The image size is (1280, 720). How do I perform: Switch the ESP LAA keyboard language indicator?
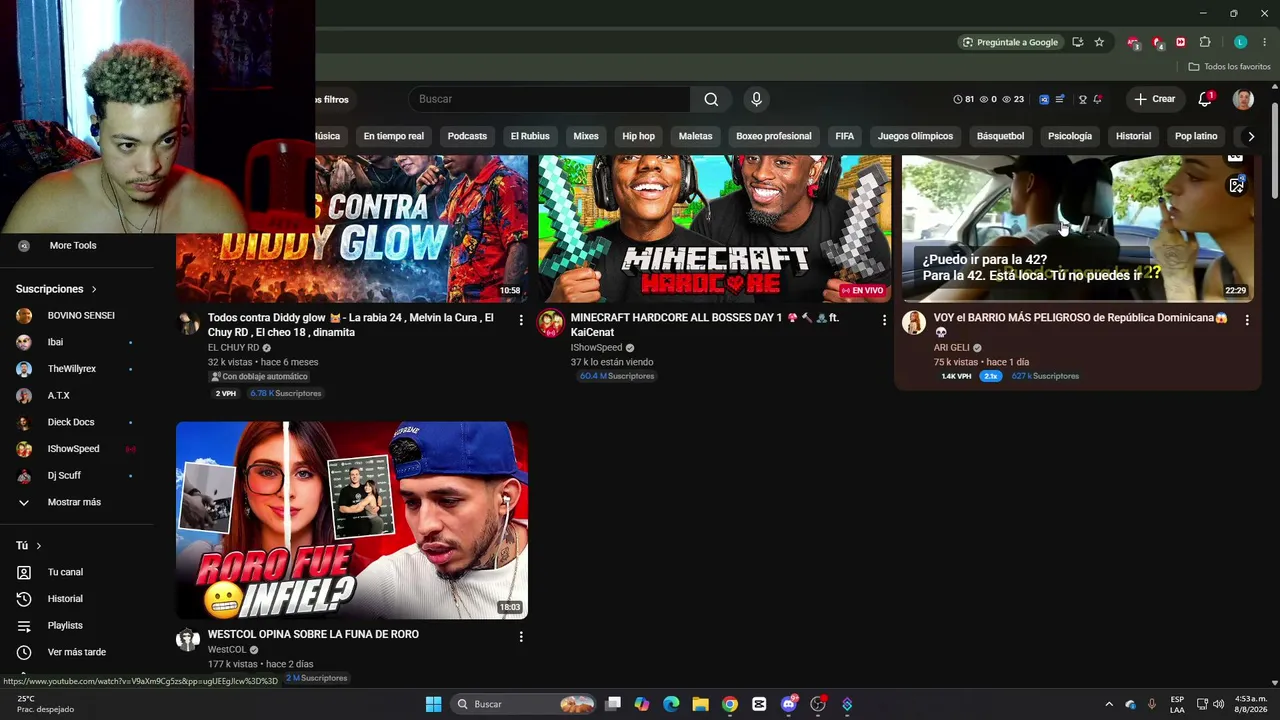pos(1177,704)
